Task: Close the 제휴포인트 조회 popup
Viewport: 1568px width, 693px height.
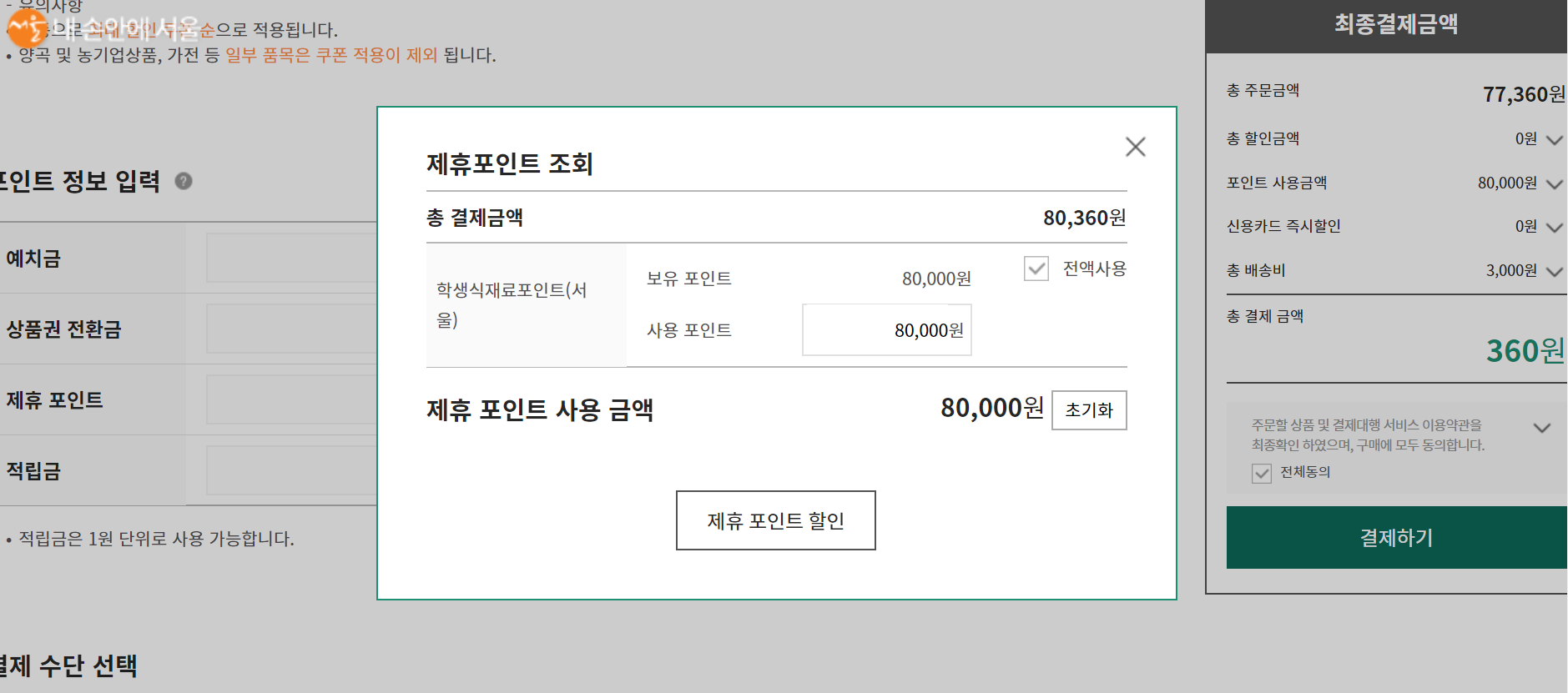Action: pos(1135,147)
